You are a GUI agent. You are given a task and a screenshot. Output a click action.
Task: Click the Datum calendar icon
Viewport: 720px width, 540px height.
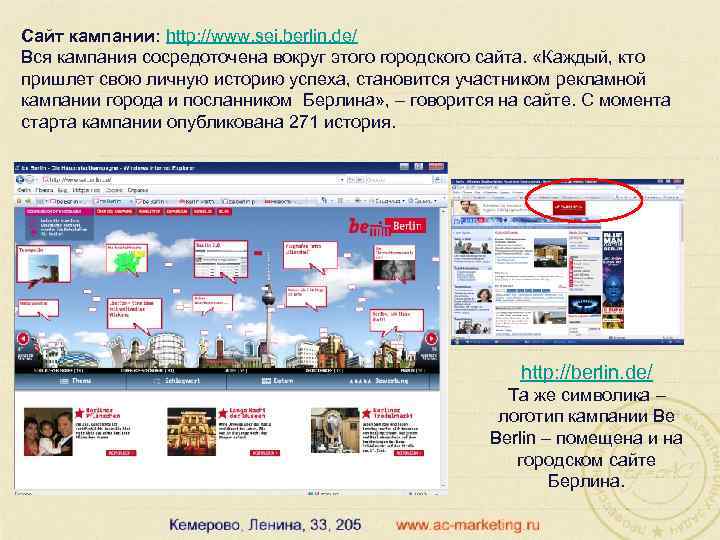point(266,381)
